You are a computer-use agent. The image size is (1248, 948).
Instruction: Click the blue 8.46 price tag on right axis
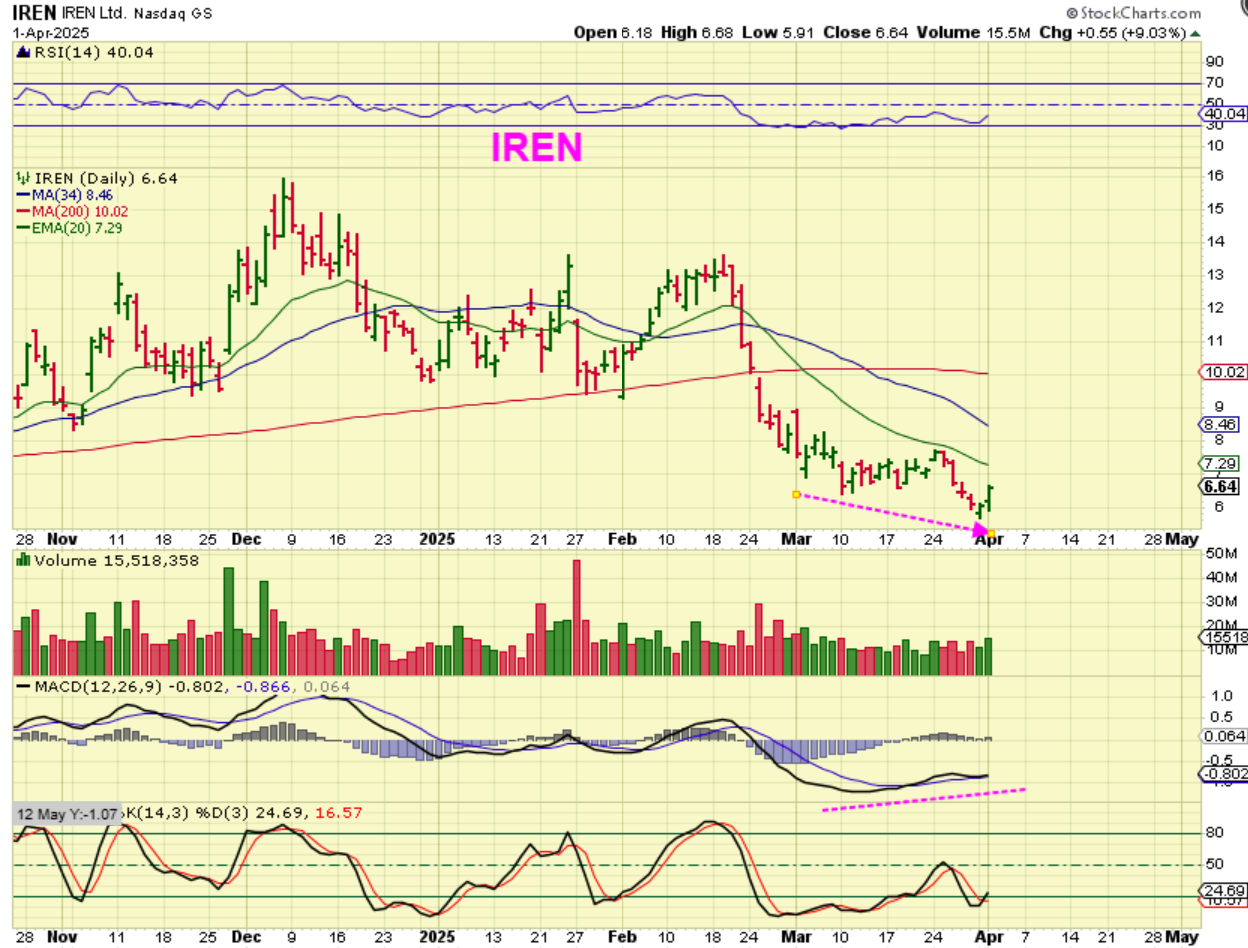(x=1221, y=424)
